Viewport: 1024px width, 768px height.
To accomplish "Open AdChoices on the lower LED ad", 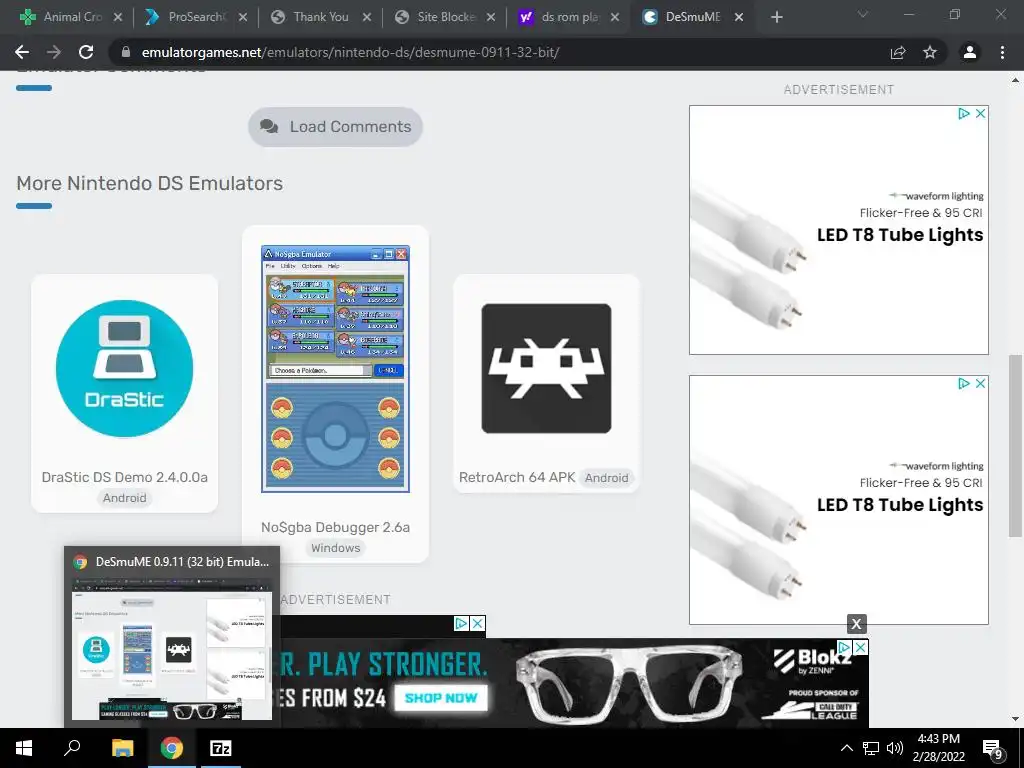I will click(x=964, y=383).
